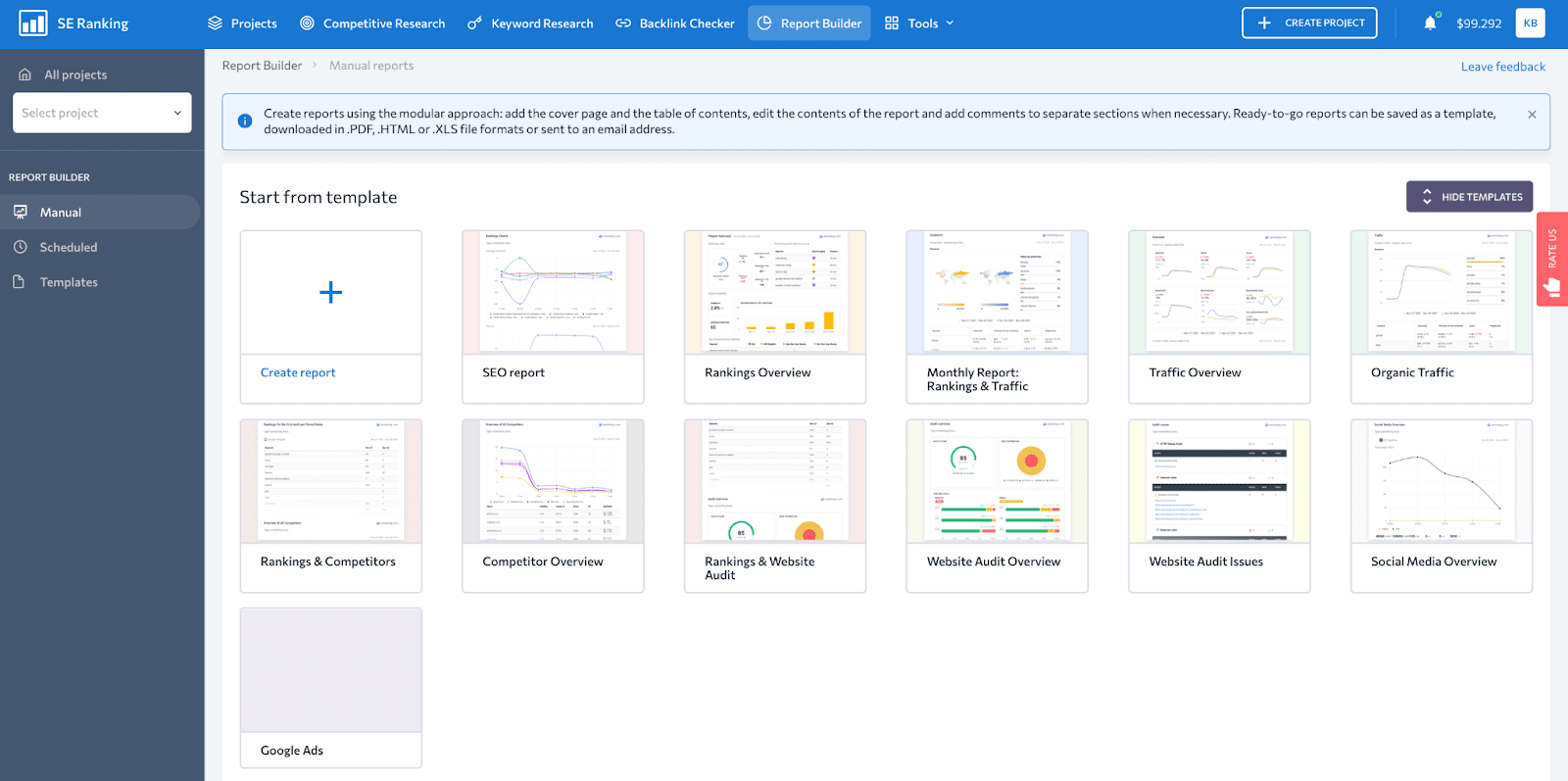Click the Scheduled clock icon
This screenshot has height=781, width=1568.
point(21,247)
